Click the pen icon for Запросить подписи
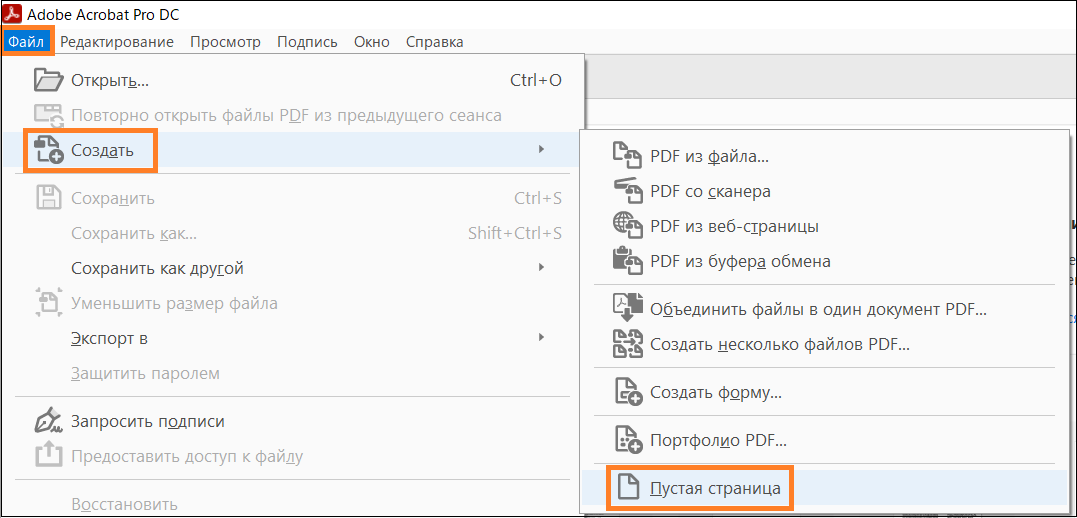Screen dimensions: 1077x518 [49, 421]
